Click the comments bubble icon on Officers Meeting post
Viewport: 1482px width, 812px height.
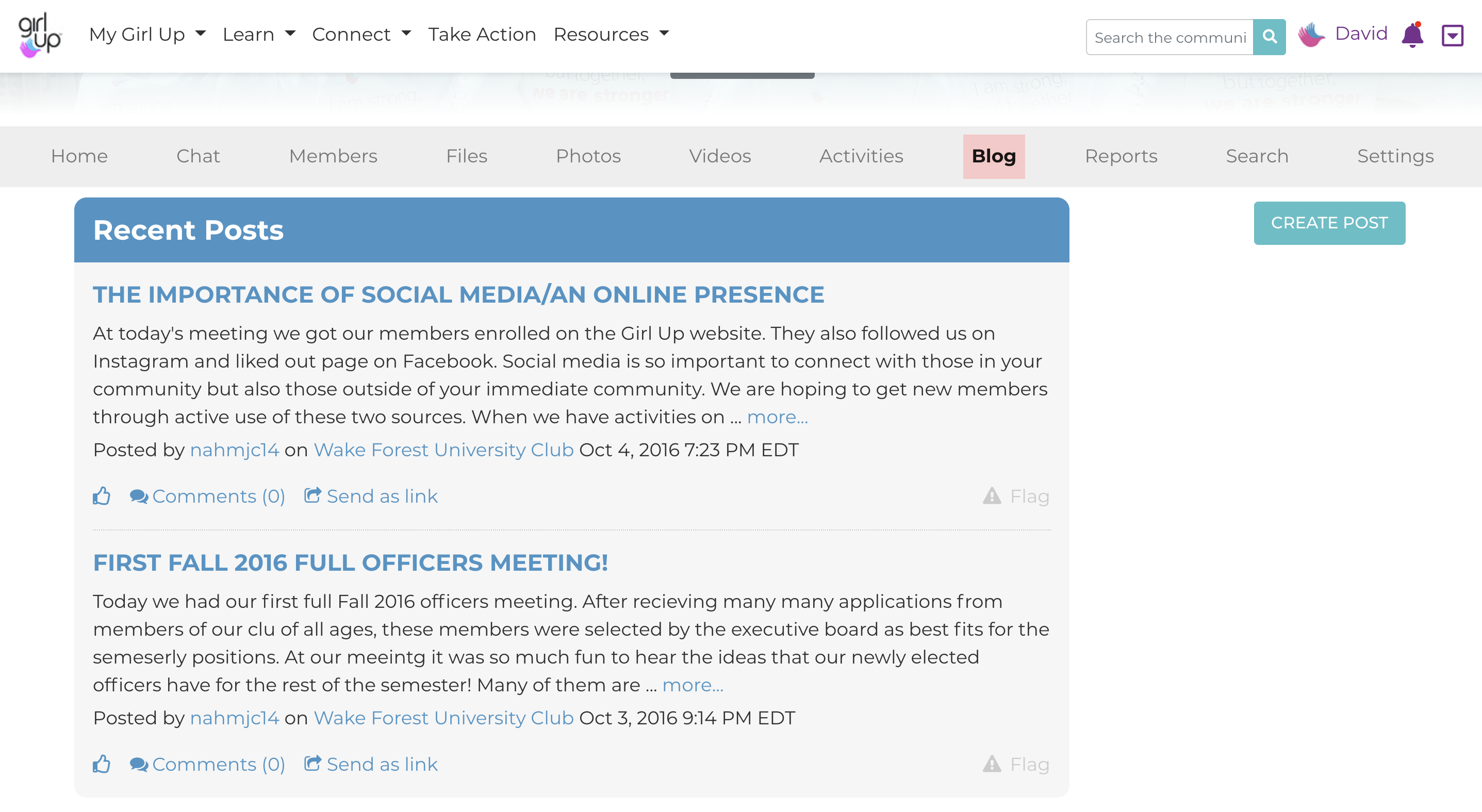pos(139,764)
